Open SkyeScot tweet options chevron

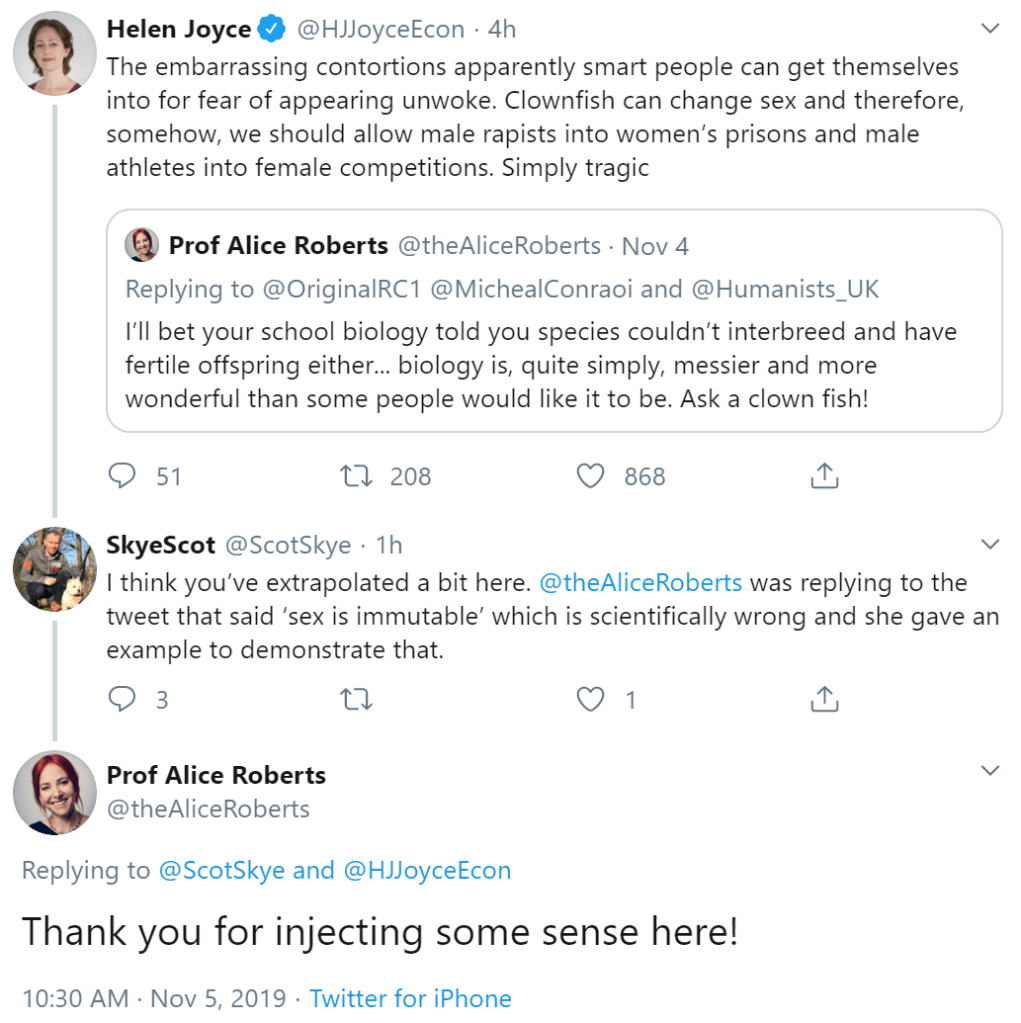point(990,545)
